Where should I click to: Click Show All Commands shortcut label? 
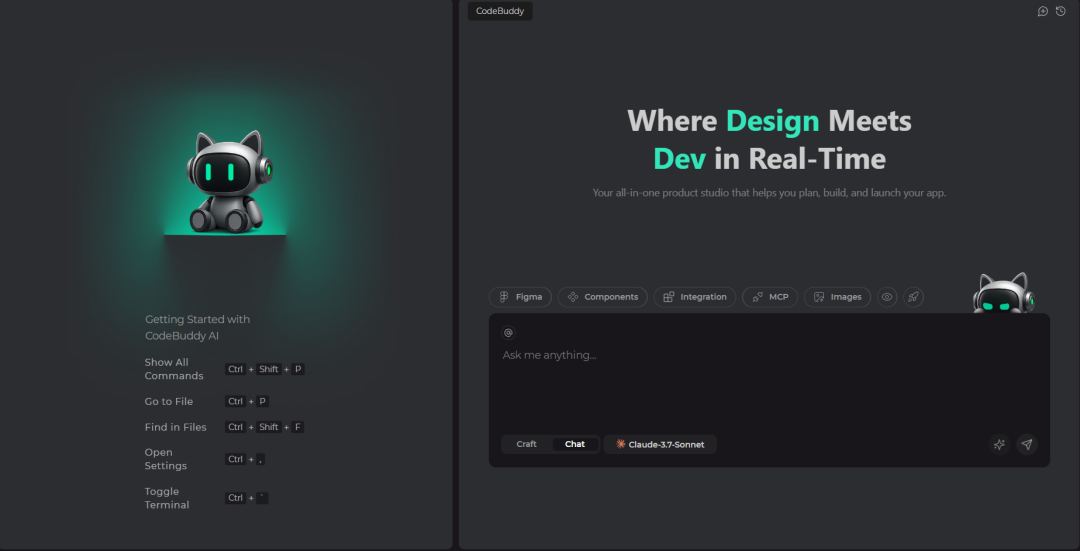174,369
